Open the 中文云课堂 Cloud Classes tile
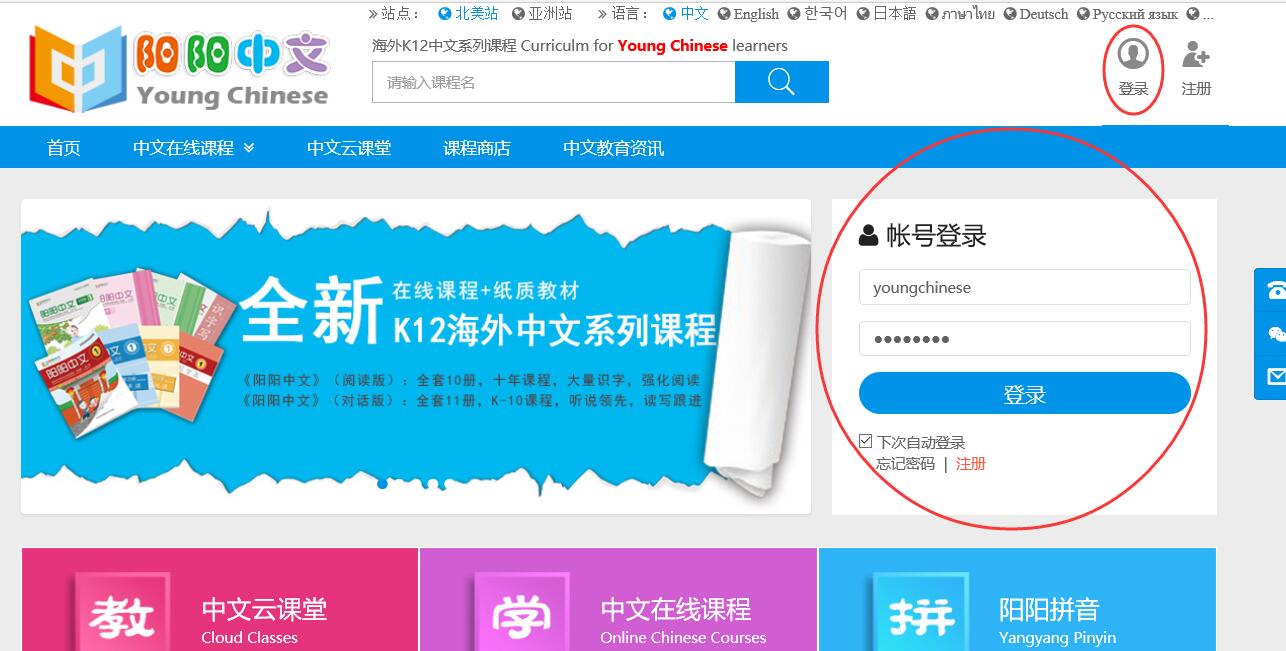The height and width of the screenshot is (651, 1286). coord(219,600)
